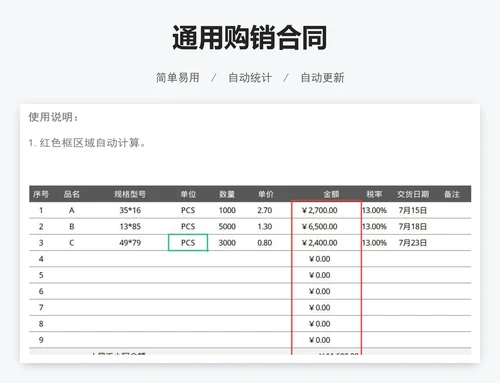Click serial number 2 in the table
The height and width of the screenshot is (383, 500).
click(x=41, y=227)
